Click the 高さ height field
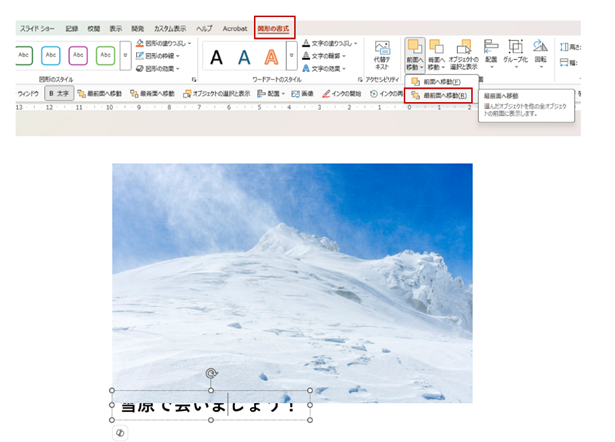The width and height of the screenshot is (615, 442). coord(570,47)
